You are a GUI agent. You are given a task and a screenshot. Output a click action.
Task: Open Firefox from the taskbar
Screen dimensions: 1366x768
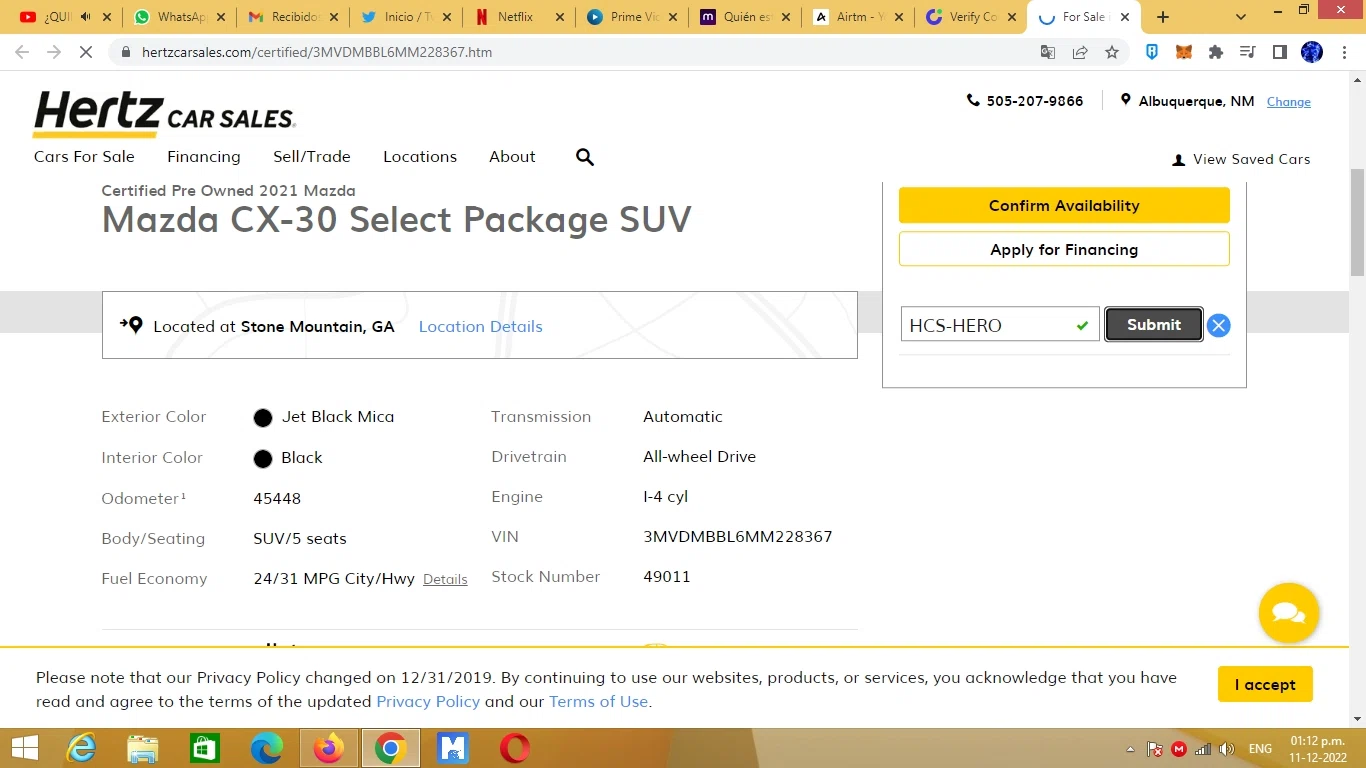point(328,748)
